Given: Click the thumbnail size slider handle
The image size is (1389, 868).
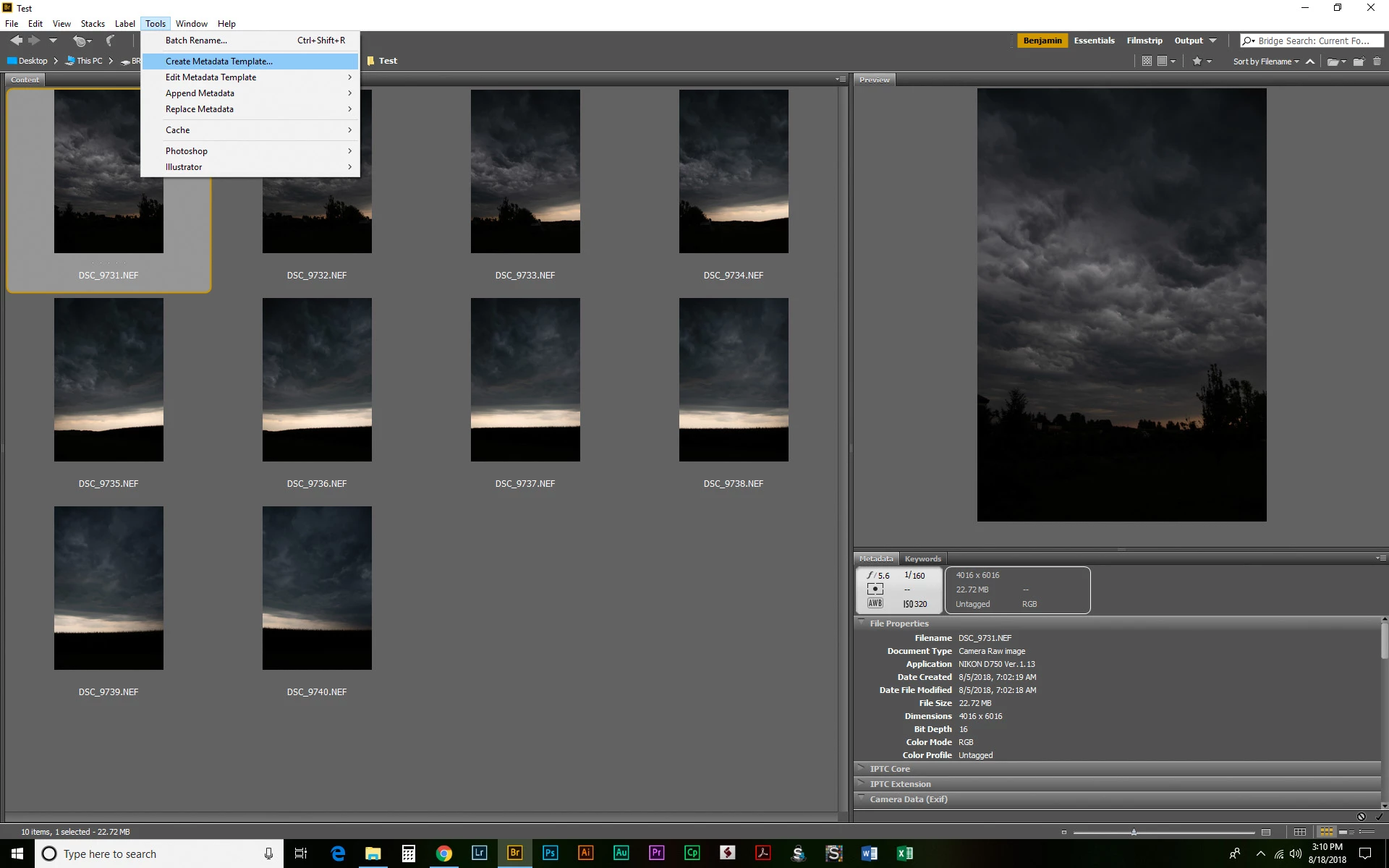Looking at the screenshot, I should pos(1134,832).
